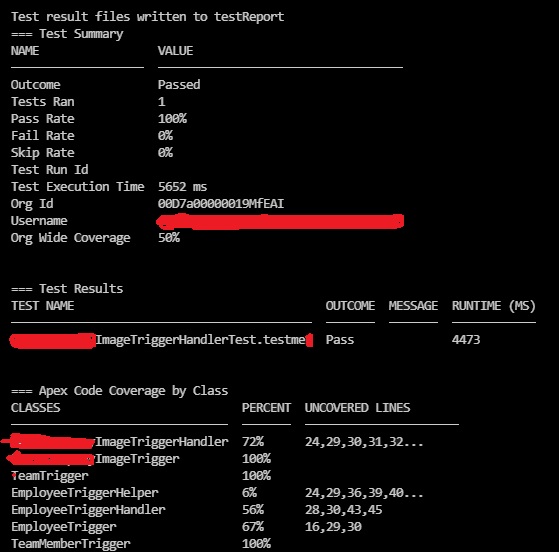560x553 pixels.
Task: Click the EmployeeTrigger class name
Action: point(64,527)
